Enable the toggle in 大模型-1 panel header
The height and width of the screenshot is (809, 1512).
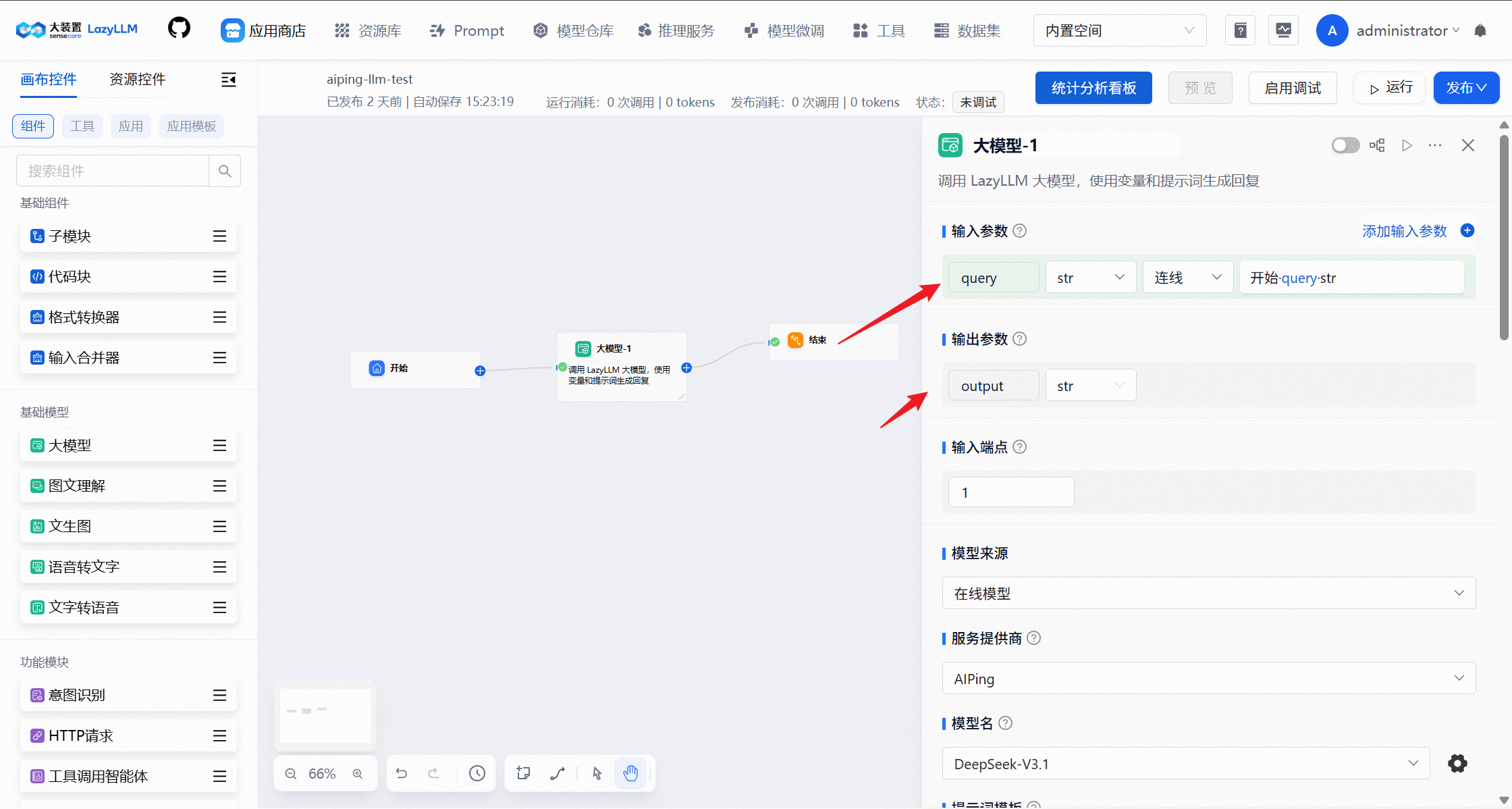pos(1345,145)
